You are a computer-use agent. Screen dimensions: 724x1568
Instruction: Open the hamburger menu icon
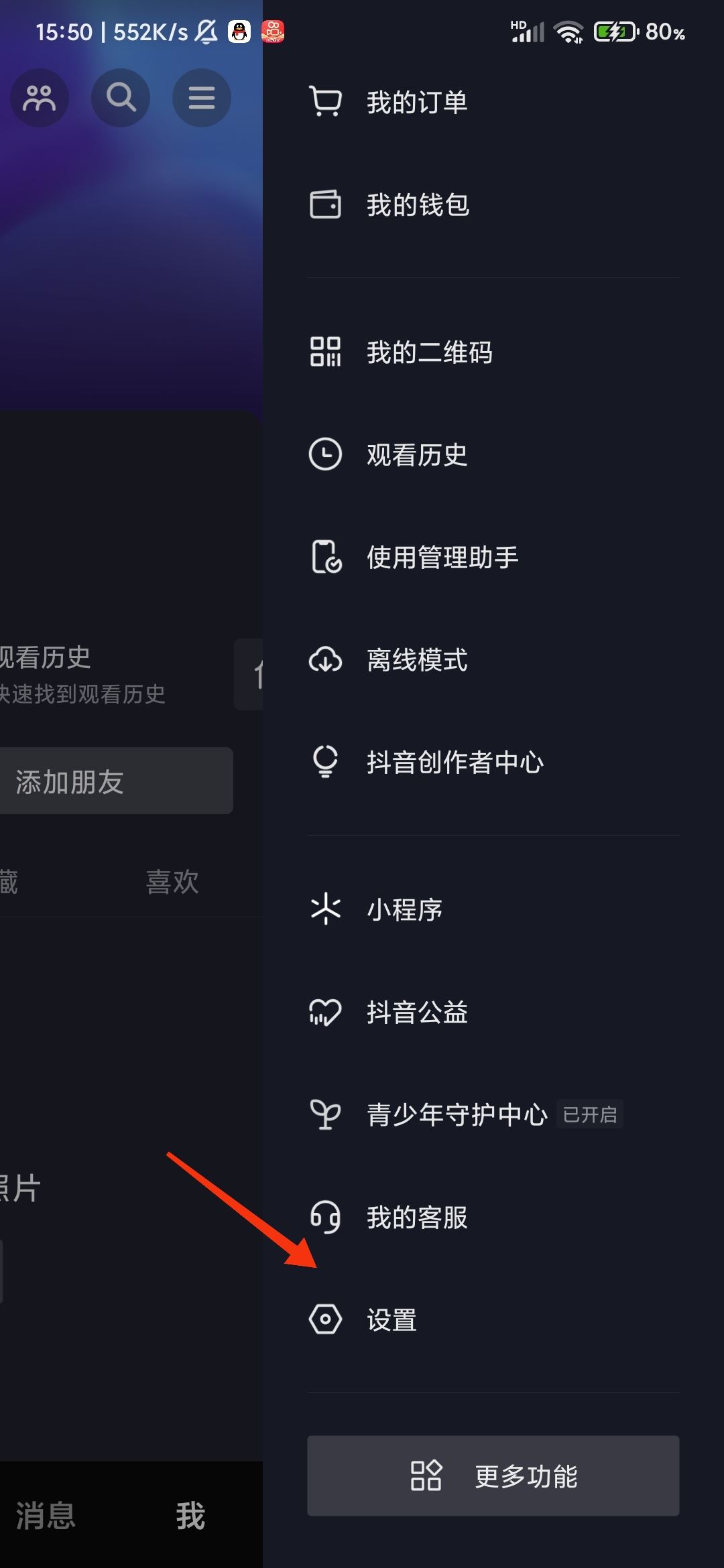point(201,98)
